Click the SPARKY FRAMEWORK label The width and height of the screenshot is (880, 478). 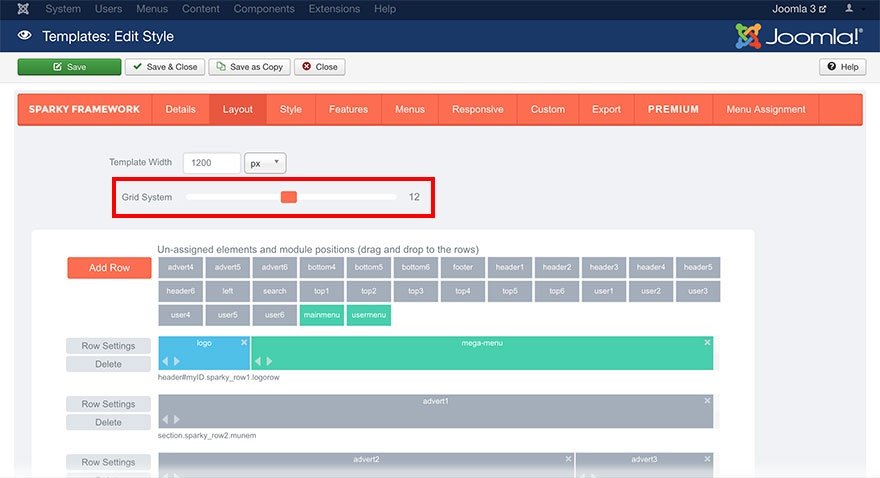click(x=84, y=109)
